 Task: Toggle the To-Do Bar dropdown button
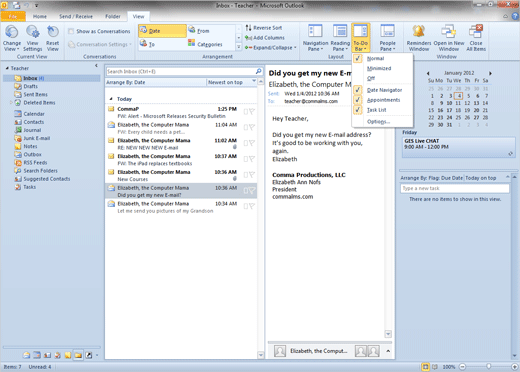360,38
